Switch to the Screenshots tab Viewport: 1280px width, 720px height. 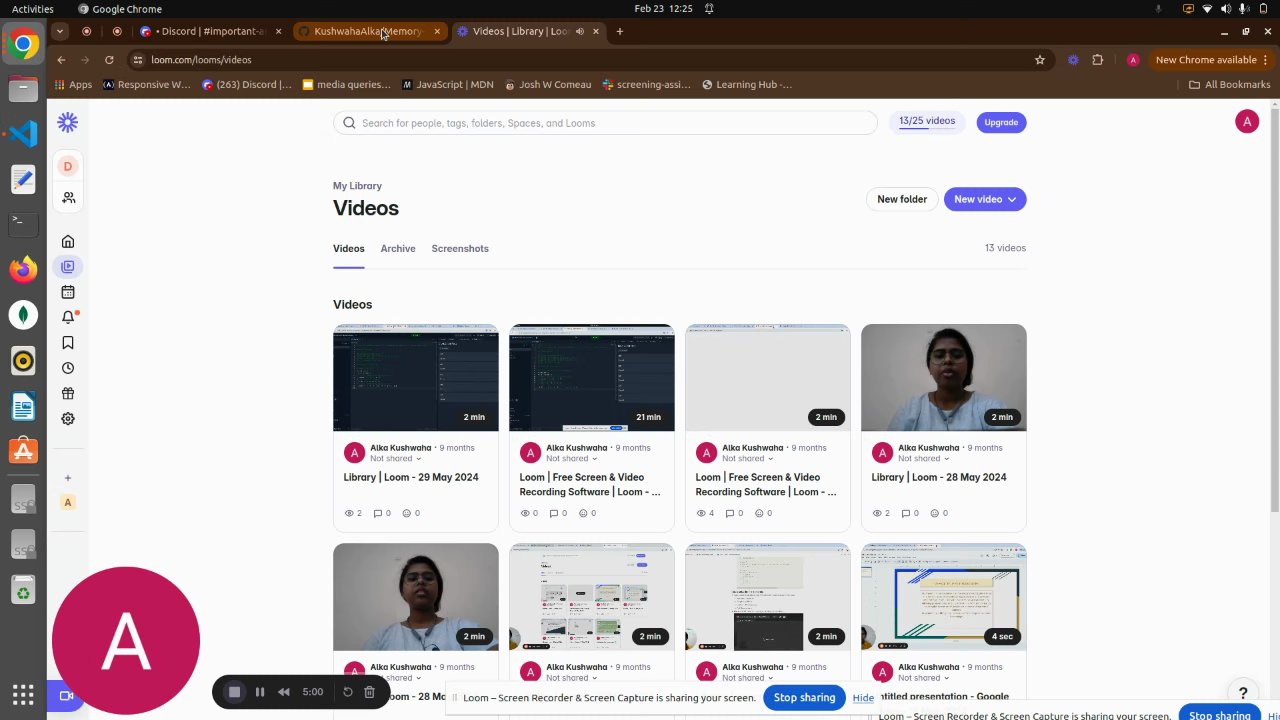(x=460, y=248)
